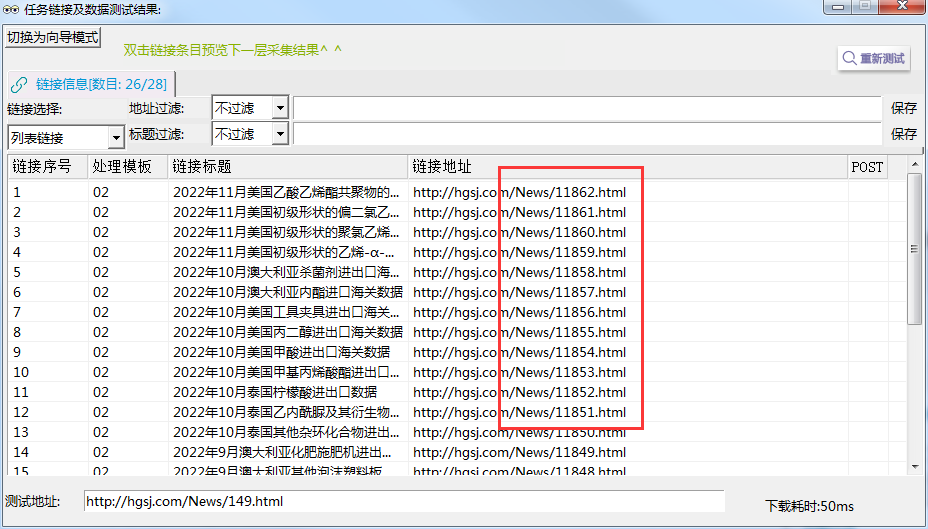Click link address http://hgsj.com/News/11853.html
The image size is (928, 529).
click(x=520, y=373)
